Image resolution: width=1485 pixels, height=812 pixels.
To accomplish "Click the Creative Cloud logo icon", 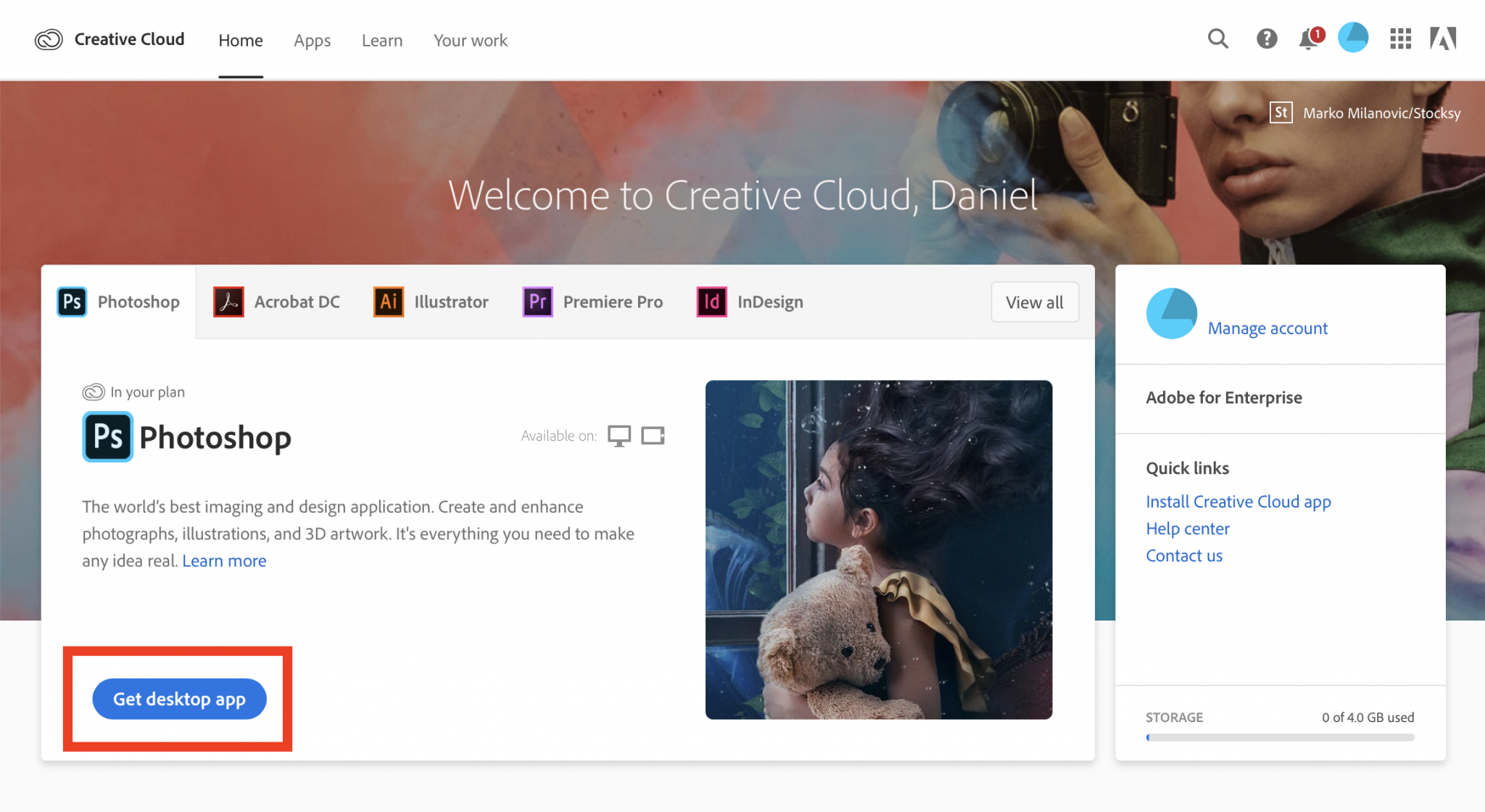I will pos(49,39).
